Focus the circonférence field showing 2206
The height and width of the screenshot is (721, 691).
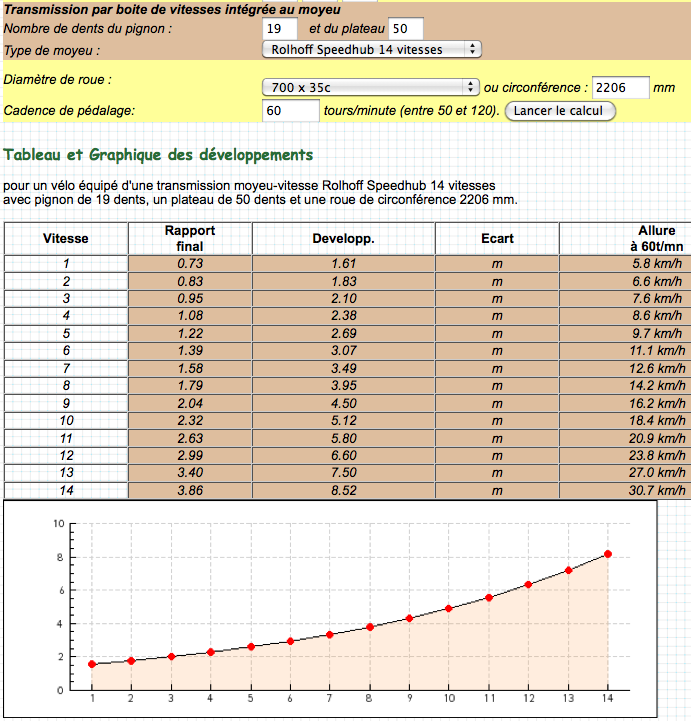click(x=620, y=87)
